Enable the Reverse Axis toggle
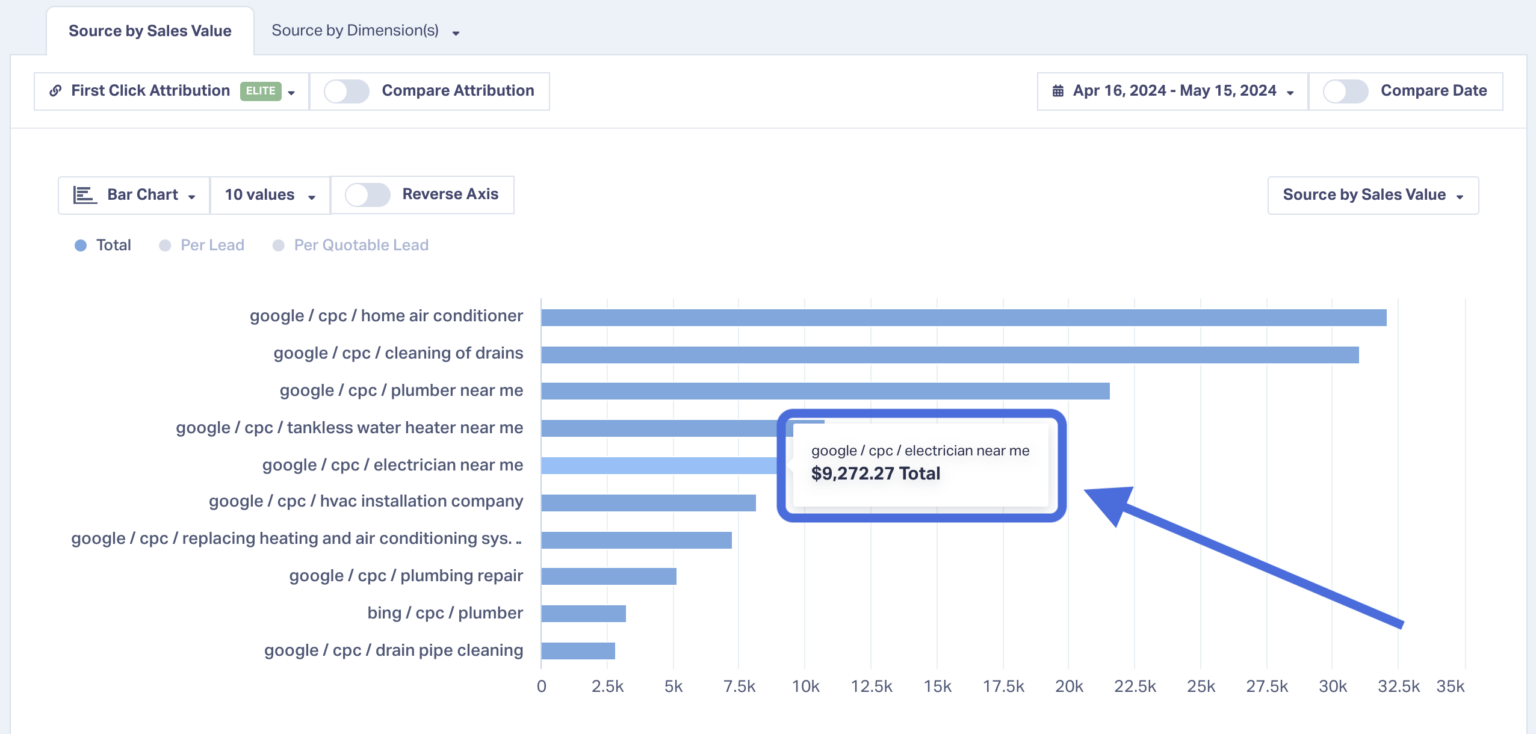1536x734 pixels. point(367,195)
